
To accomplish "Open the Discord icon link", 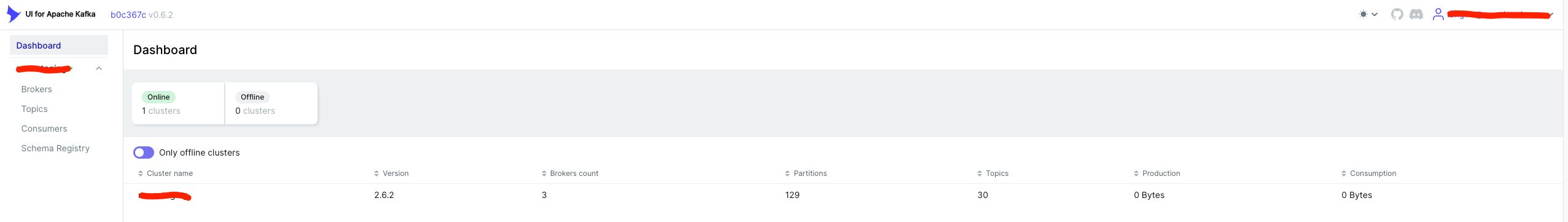I will (1416, 14).
